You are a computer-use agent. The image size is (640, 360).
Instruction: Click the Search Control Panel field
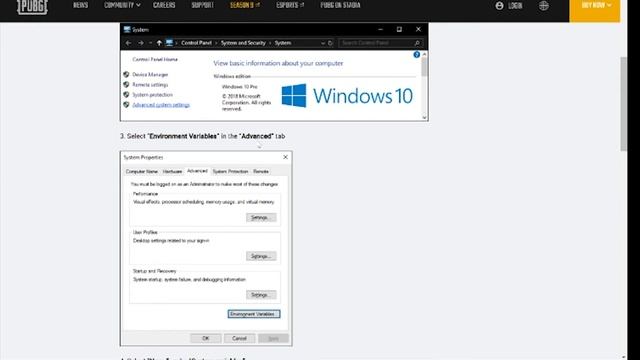(x=380, y=43)
